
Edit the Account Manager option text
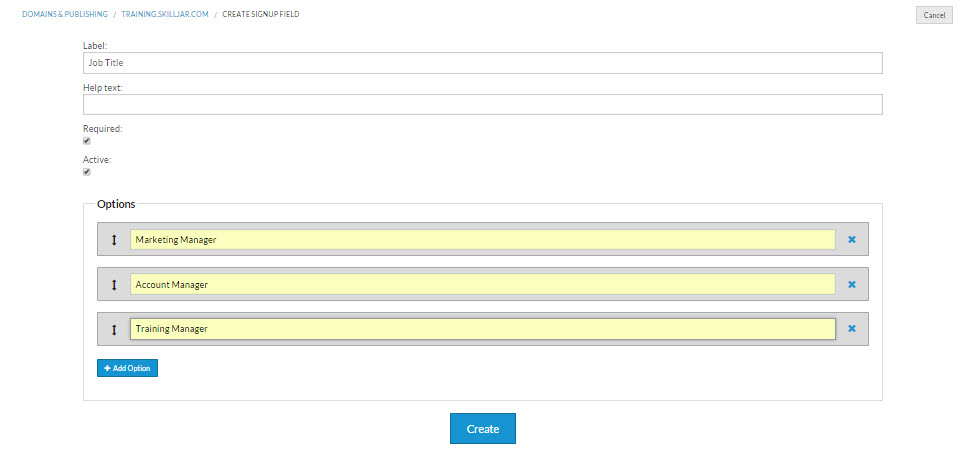[482, 285]
